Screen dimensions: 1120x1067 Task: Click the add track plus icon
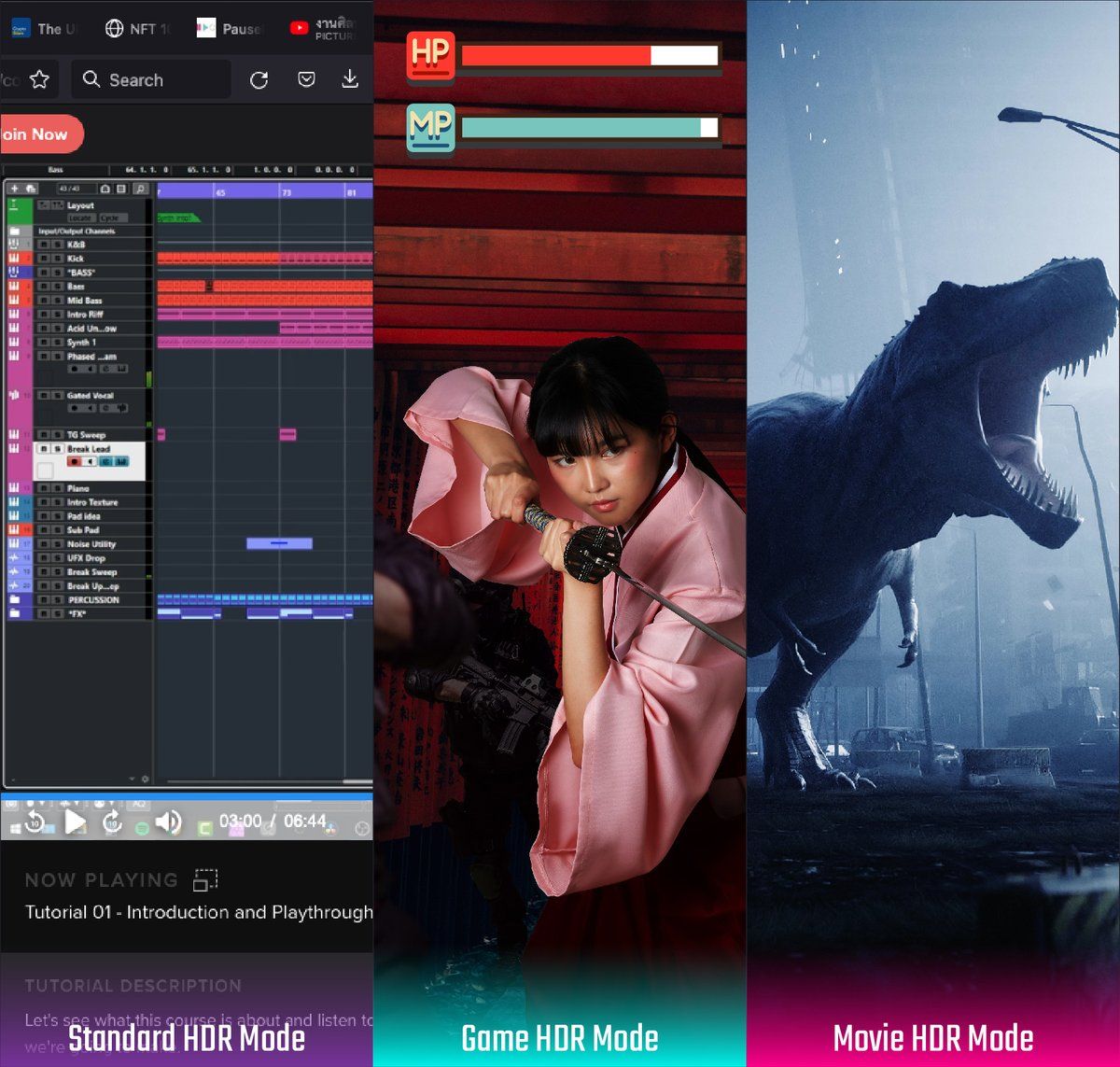pyautogui.click(x=14, y=189)
